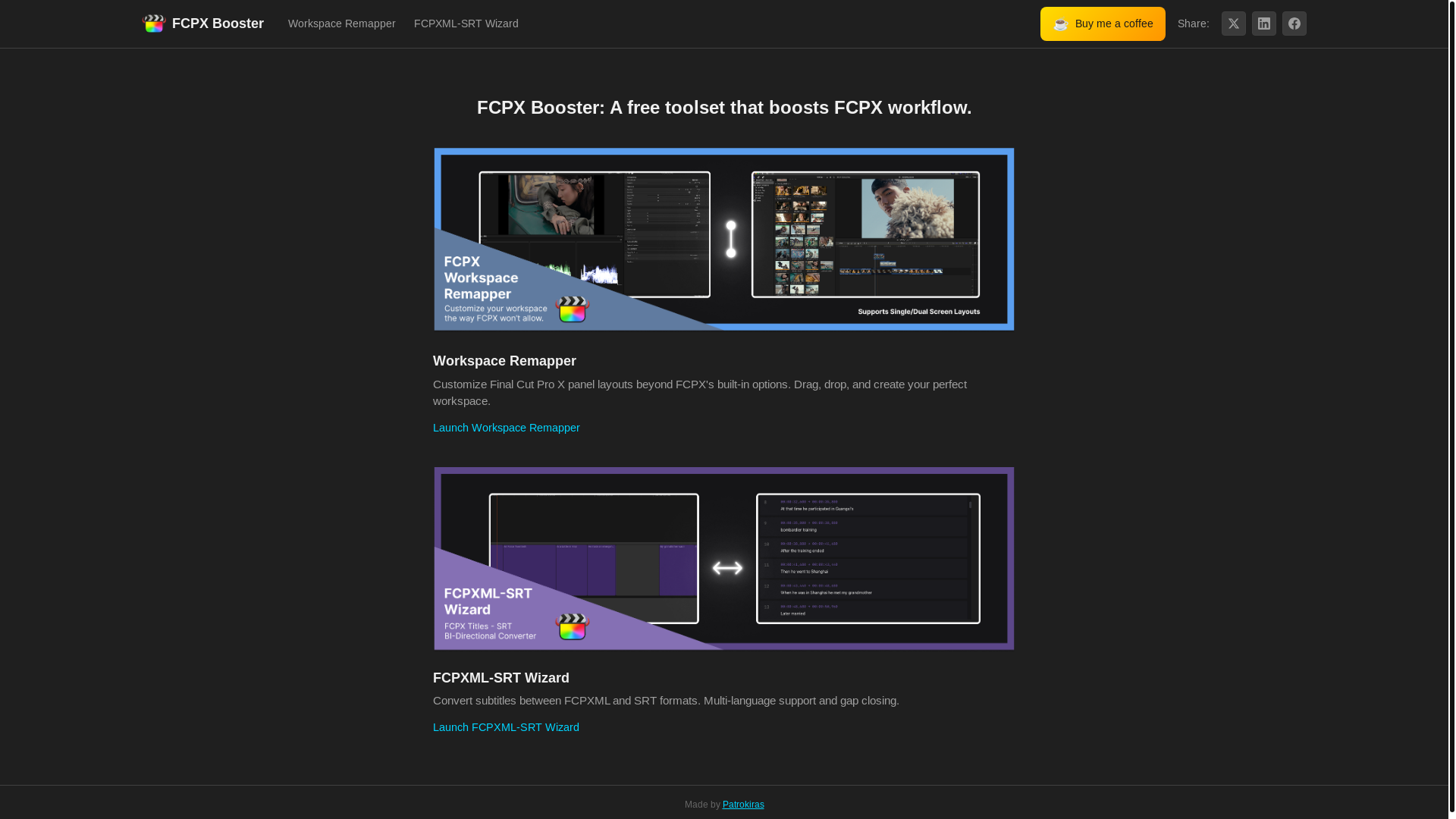Click Launch Workspace Remapper link

click(x=507, y=428)
